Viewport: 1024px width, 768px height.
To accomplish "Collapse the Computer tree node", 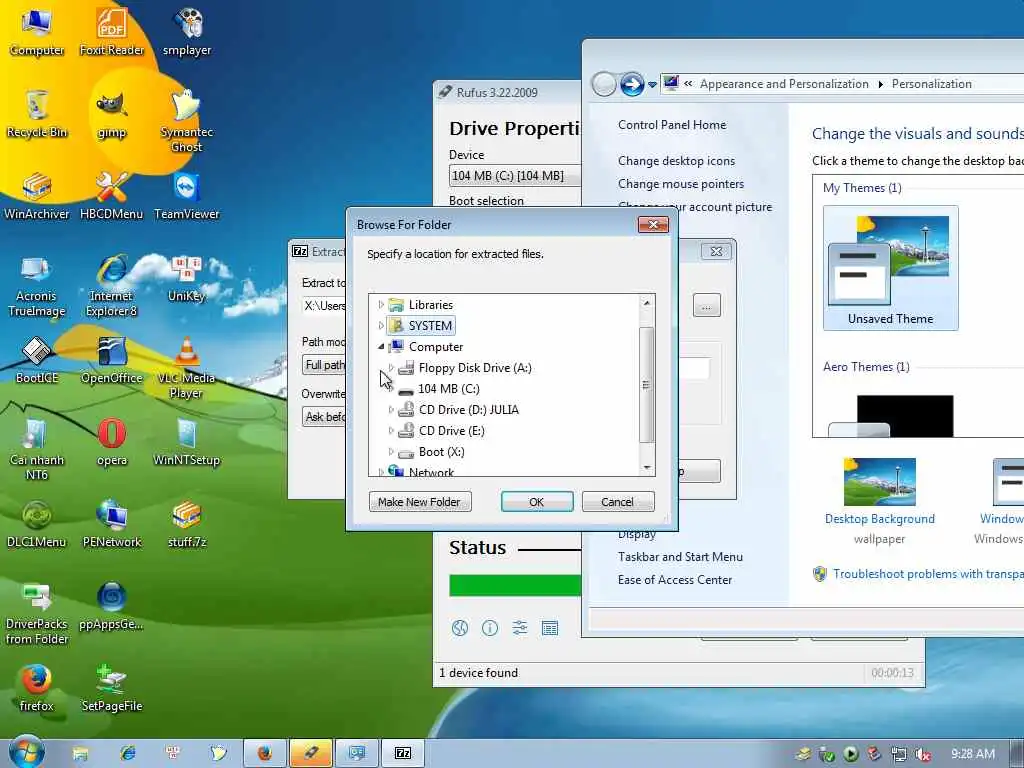I will click(381, 347).
